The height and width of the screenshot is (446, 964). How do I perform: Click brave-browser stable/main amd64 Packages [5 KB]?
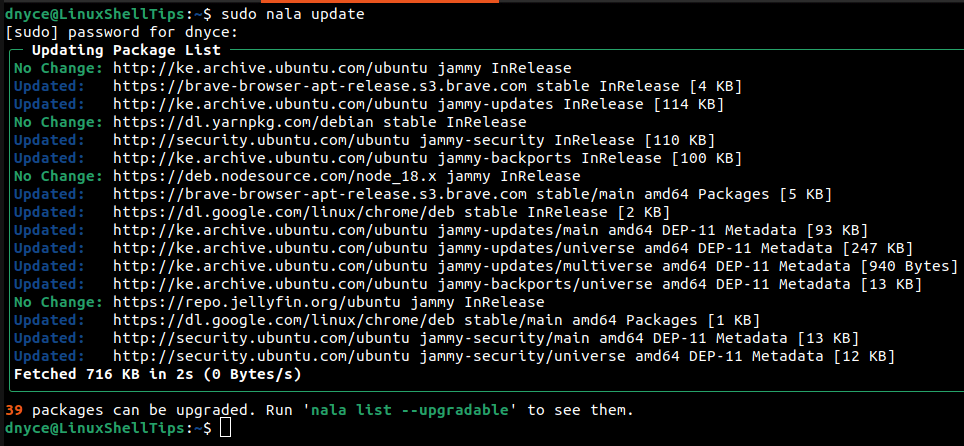[473, 194]
